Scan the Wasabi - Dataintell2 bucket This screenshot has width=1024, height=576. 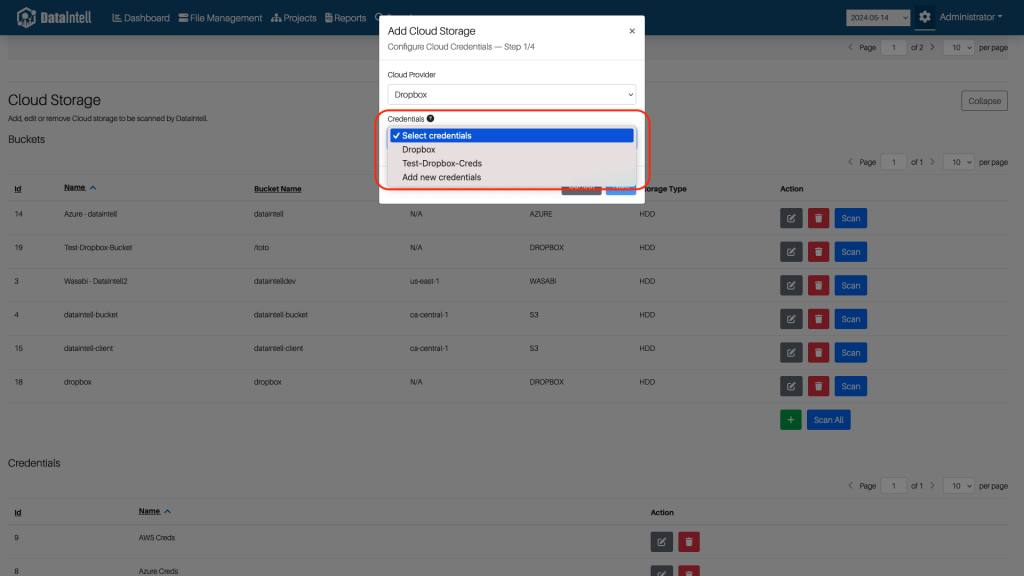pos(850,285)
